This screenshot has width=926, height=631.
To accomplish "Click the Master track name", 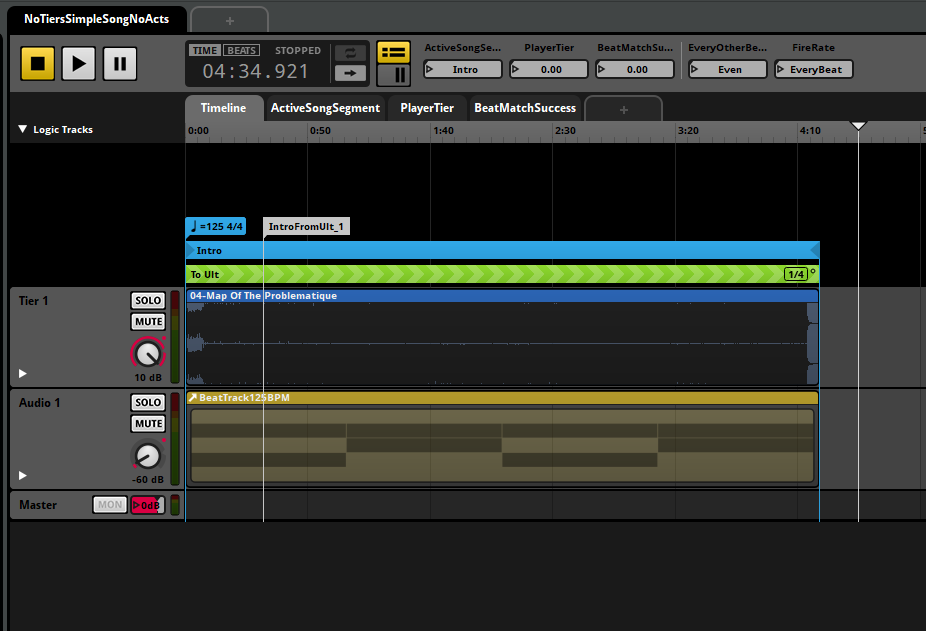I will coord(38,505).
